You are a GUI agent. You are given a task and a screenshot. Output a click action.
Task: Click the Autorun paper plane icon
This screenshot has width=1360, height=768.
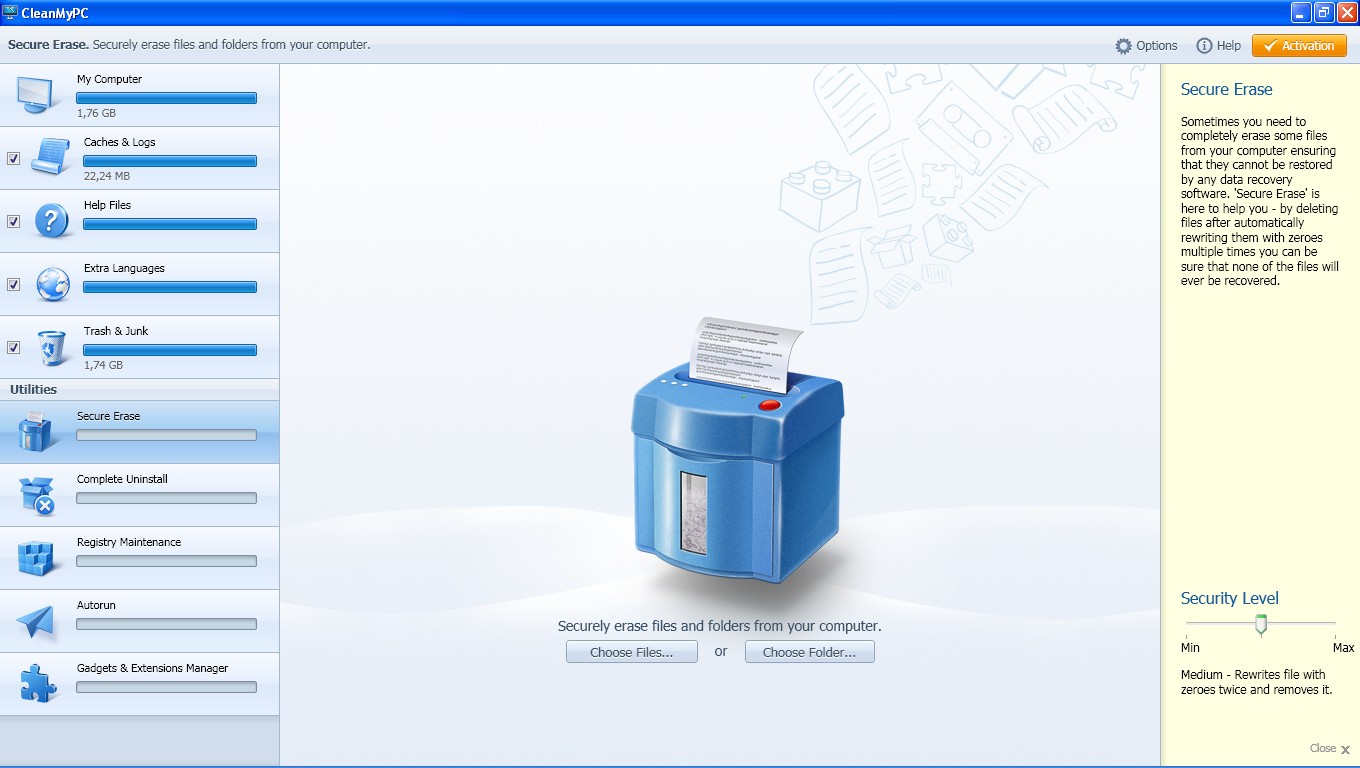[36, 621]
